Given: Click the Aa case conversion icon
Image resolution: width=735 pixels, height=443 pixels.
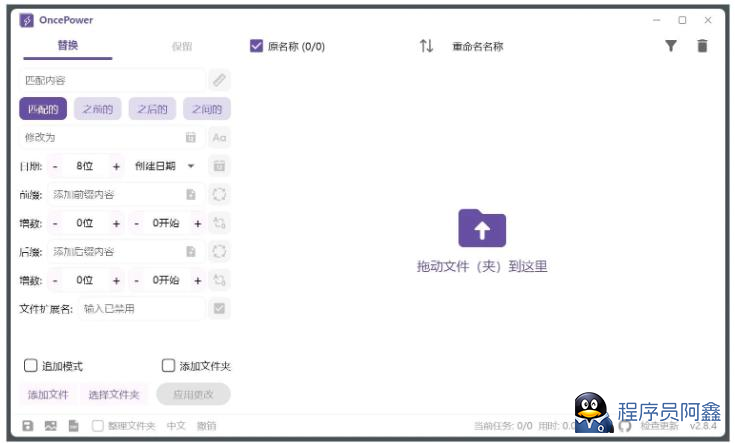Looking at the screenshot, I should point(219,137).
